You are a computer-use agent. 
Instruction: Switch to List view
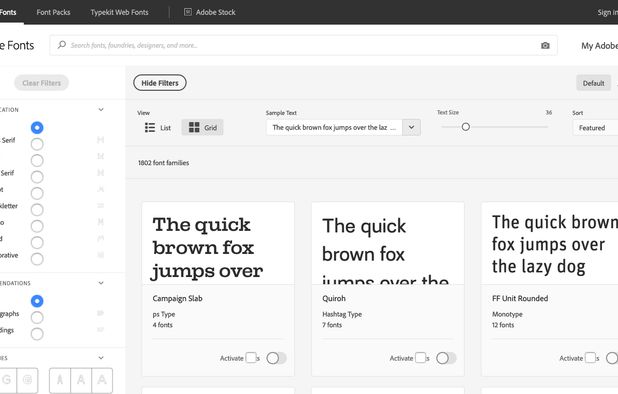click(x=158, y=128)
